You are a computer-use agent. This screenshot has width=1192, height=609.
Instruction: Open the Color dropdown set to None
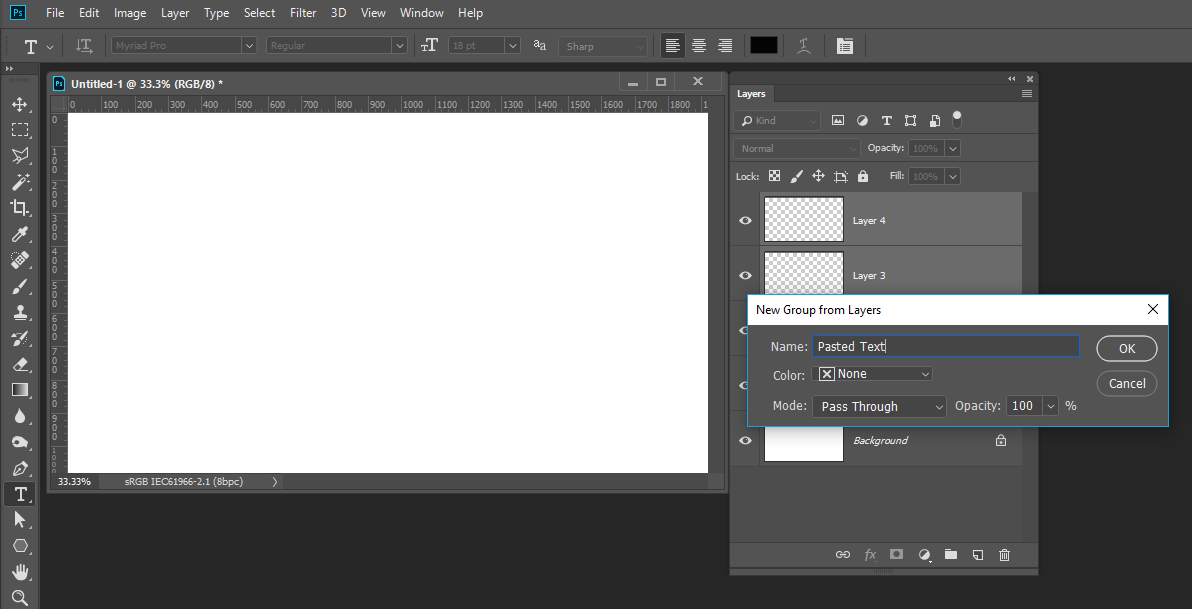[x=874, y=374]
